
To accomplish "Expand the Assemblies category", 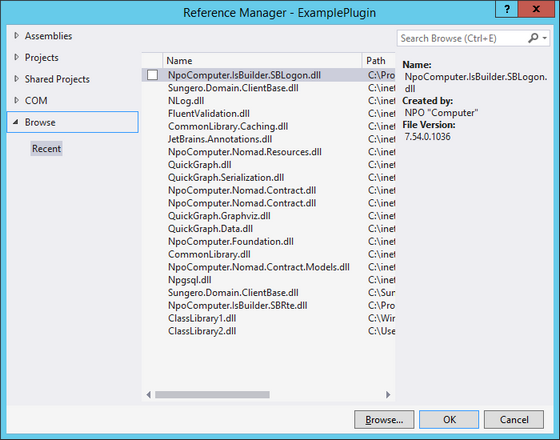I will pos(16,35).
